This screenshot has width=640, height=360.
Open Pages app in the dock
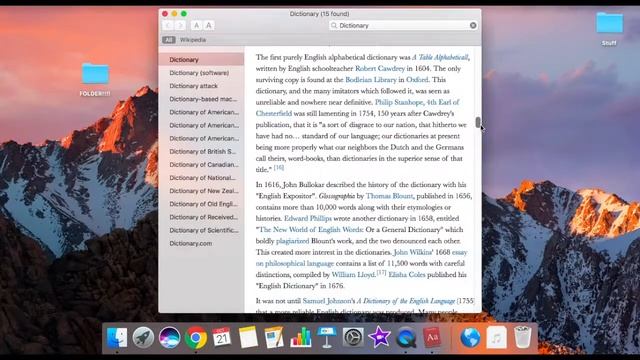[x=274, y=338]
